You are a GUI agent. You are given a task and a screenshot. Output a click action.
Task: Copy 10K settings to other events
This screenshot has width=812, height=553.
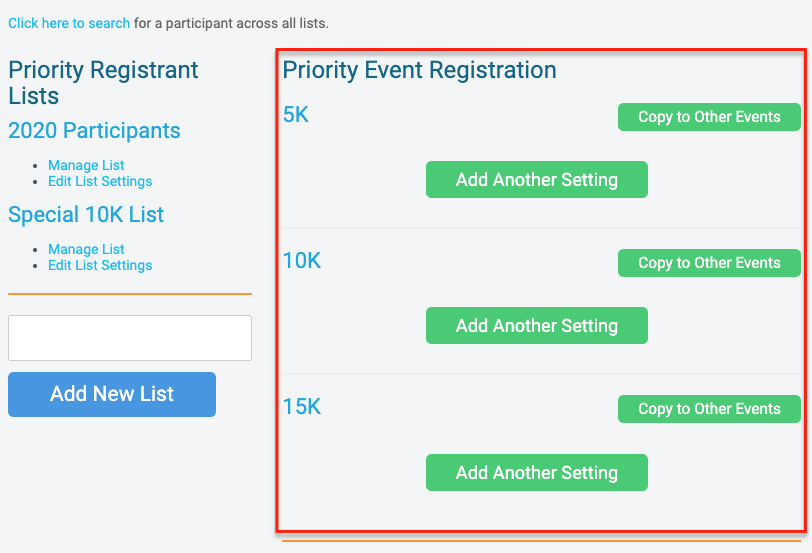click(709, 263)
